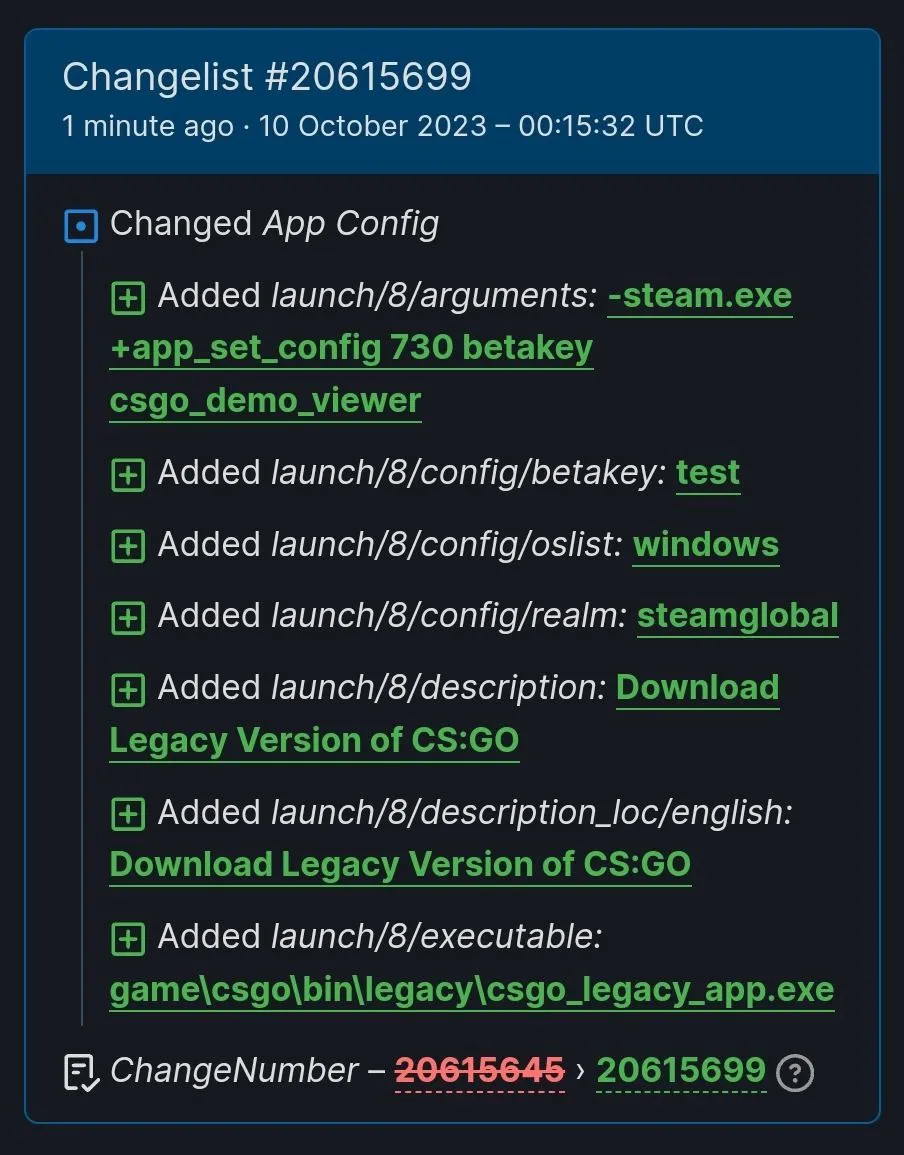Select the realm value steamglobal
The image size is (904, 1155).
tap(737, 617)
